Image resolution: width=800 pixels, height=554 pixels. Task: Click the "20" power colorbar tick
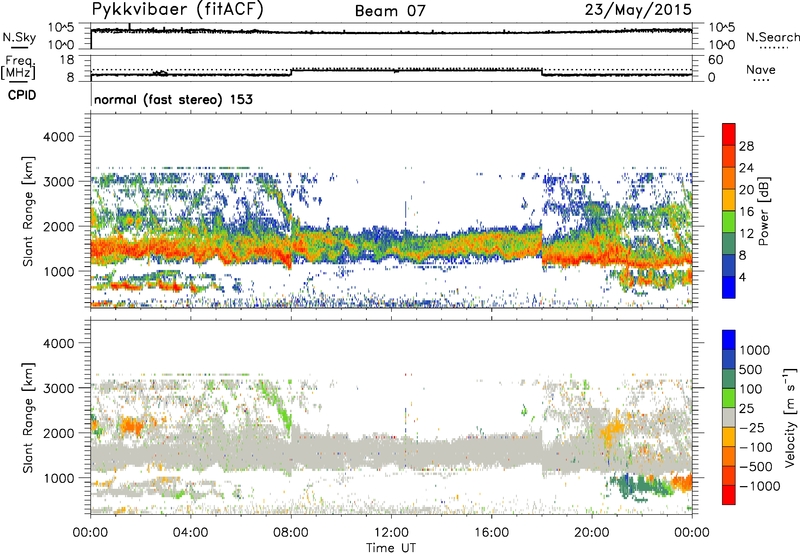[x=746, y=190]
